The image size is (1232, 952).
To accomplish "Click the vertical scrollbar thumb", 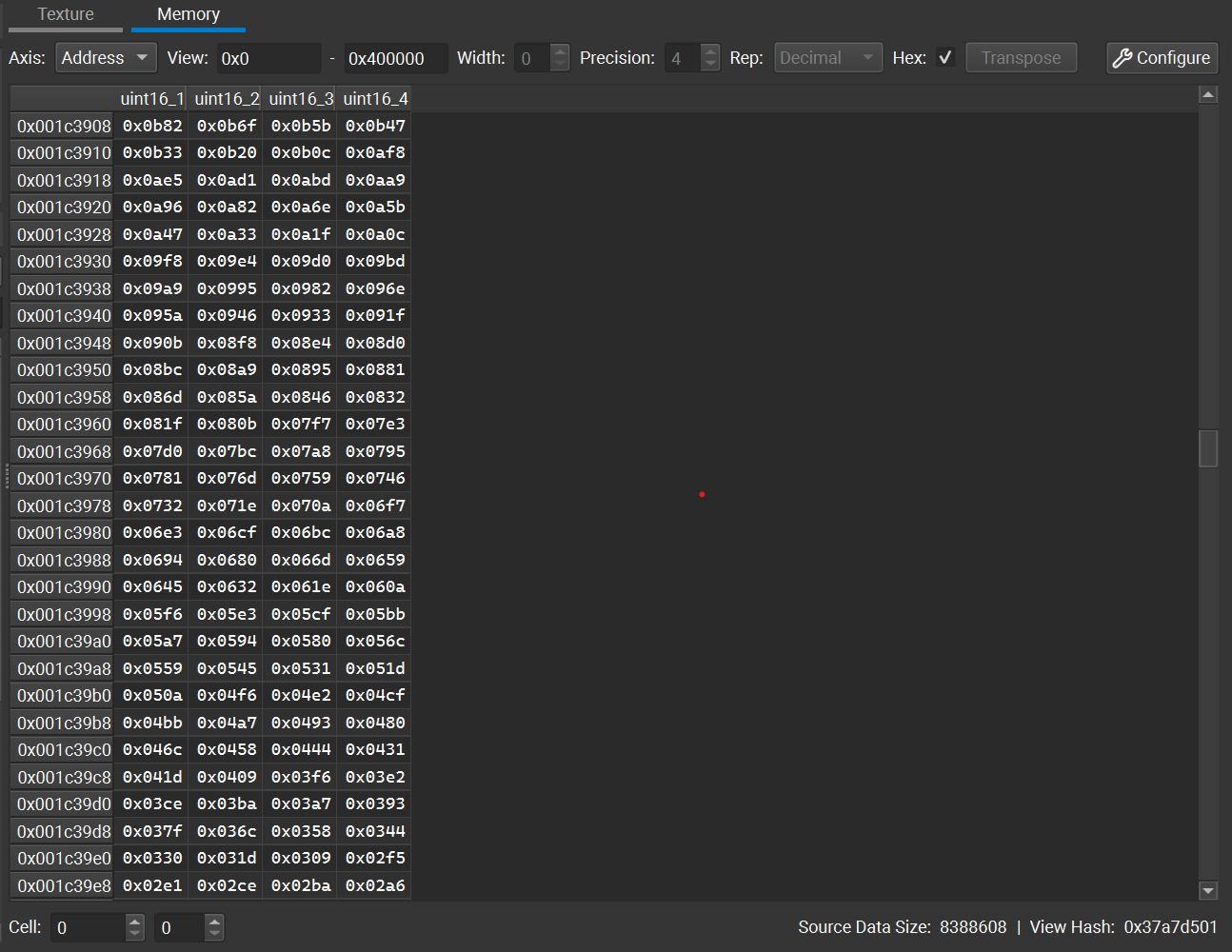I will click(1207, 447).
